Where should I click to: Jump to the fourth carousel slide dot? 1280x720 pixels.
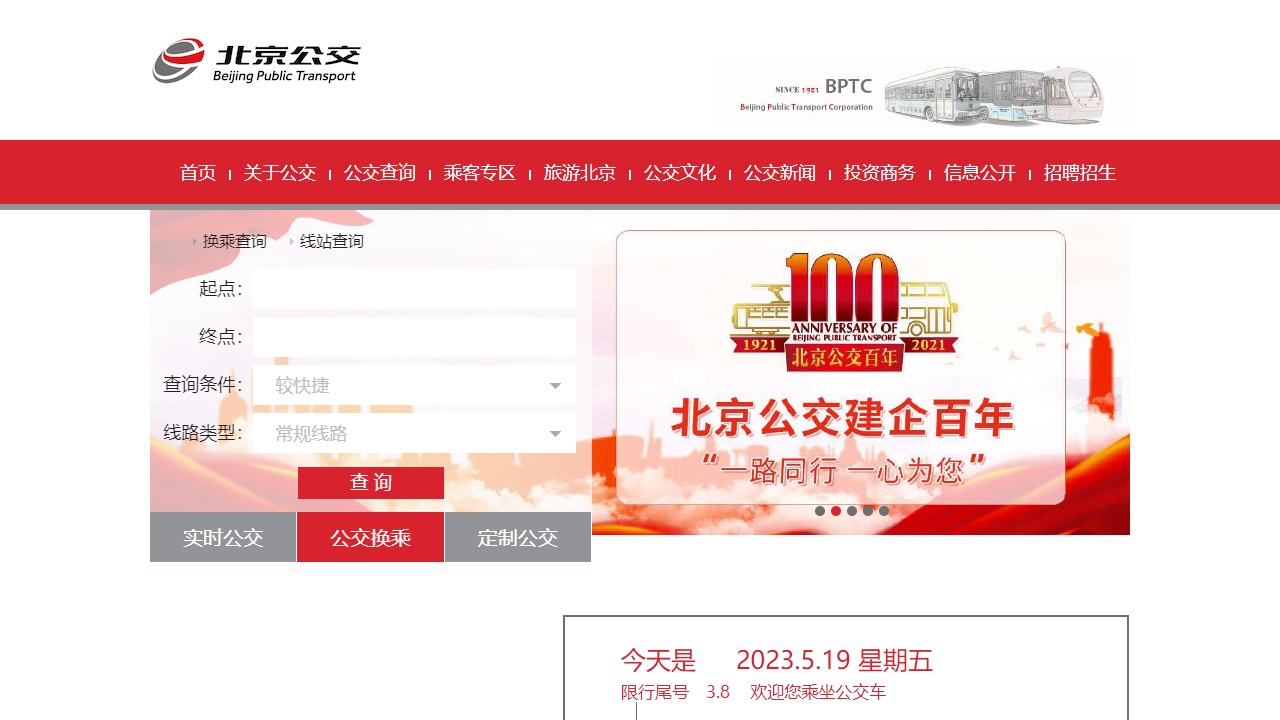pyautogui.click(x=868, y=511)
